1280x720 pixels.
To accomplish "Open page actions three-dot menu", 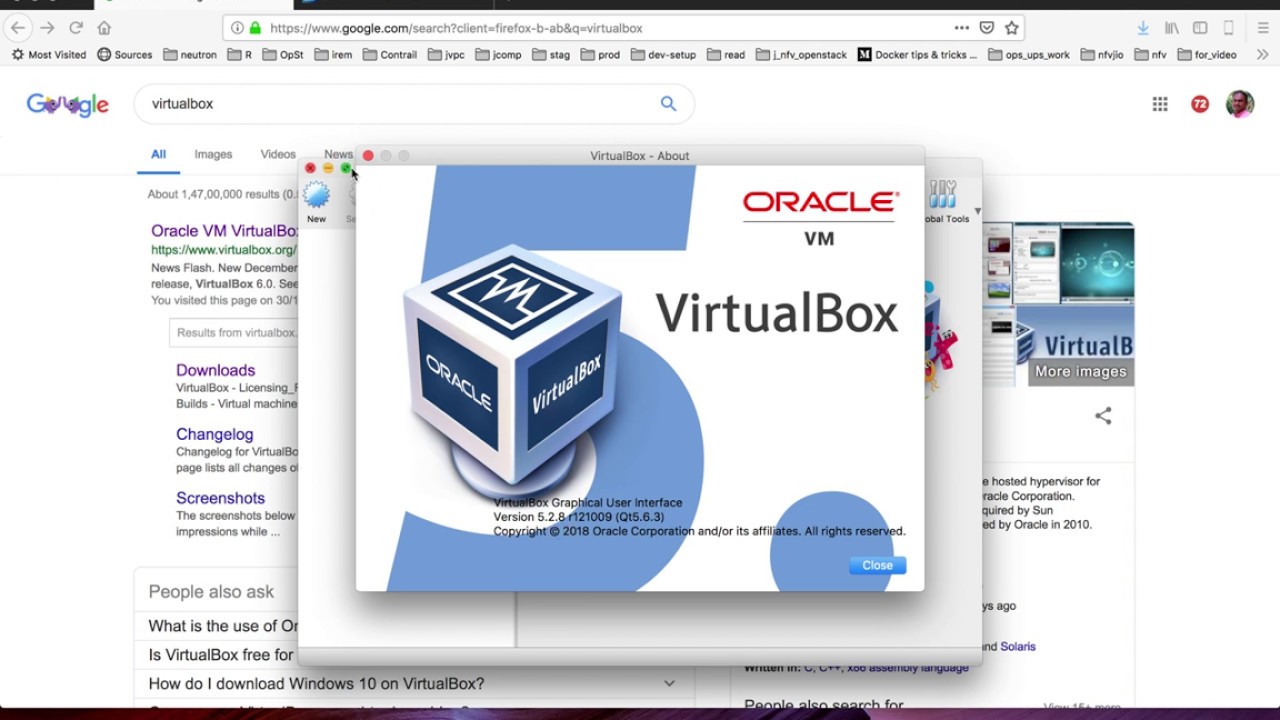I will 961,28.
